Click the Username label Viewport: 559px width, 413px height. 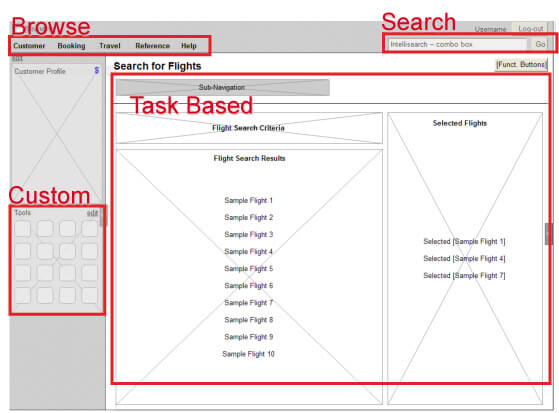[x=490, y=29]
